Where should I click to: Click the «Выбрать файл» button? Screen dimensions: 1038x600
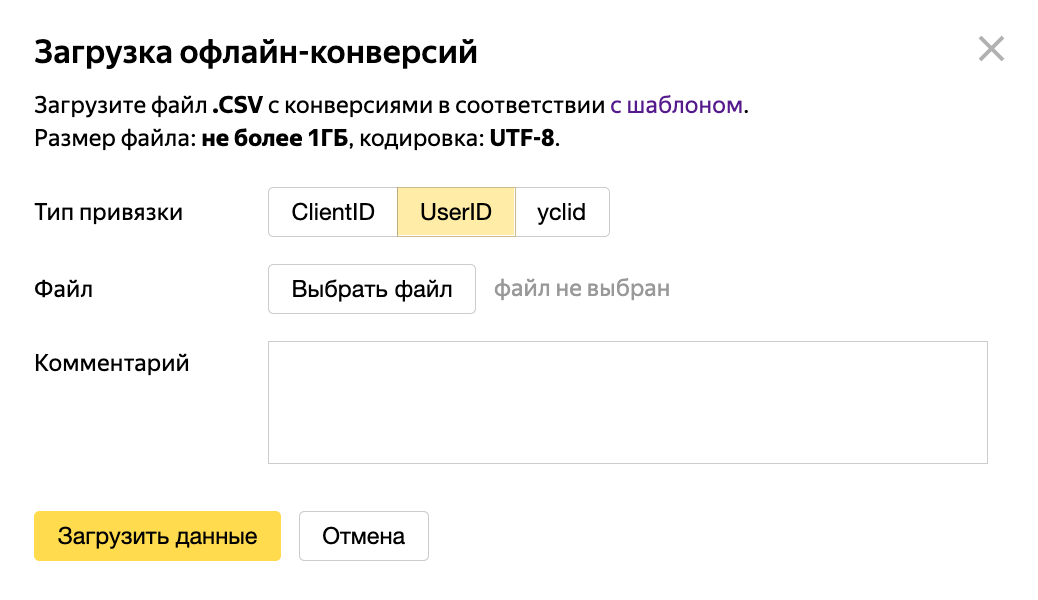[372, 289]
